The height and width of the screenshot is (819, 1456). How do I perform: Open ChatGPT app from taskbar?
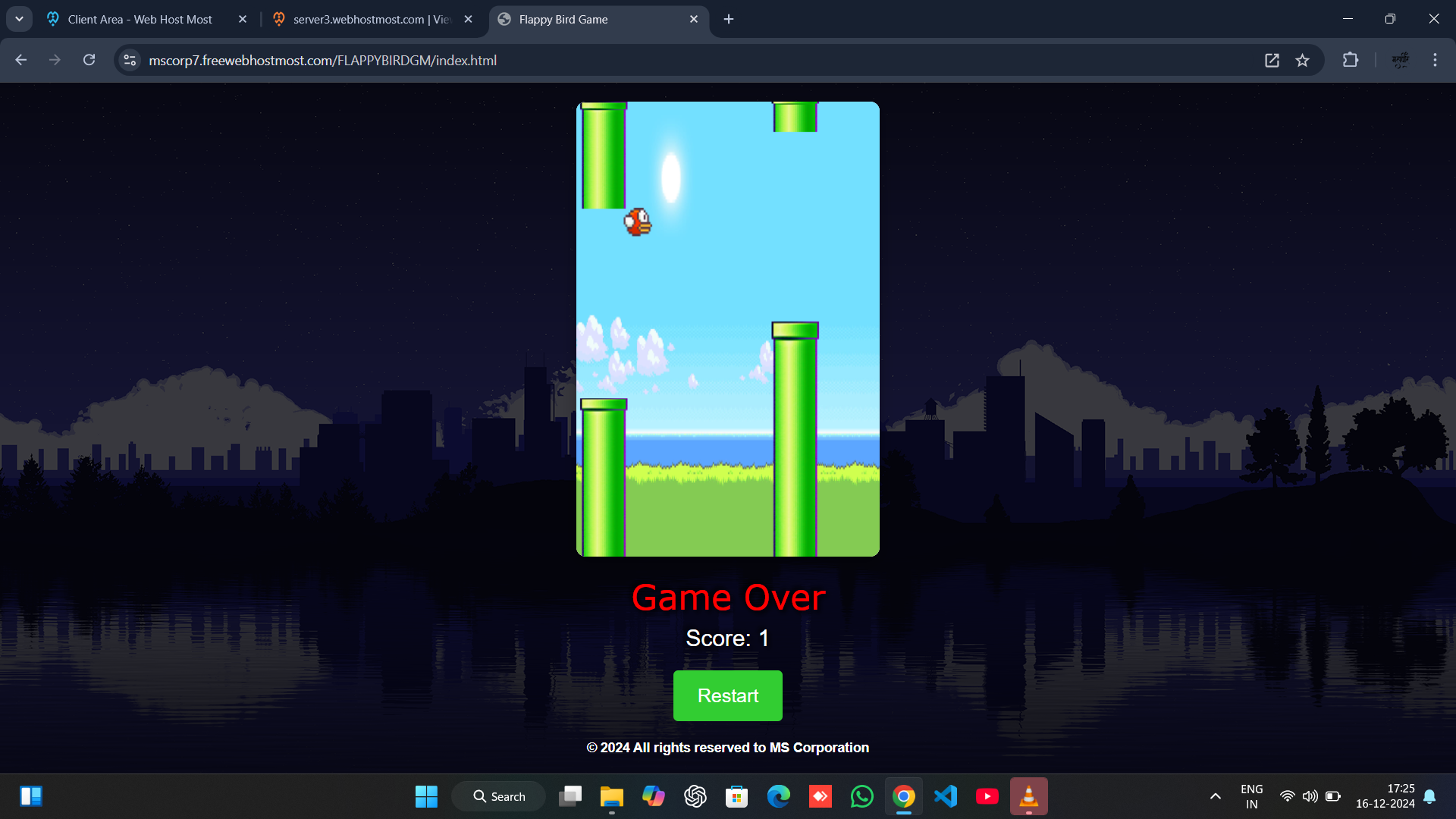point(695,796)
